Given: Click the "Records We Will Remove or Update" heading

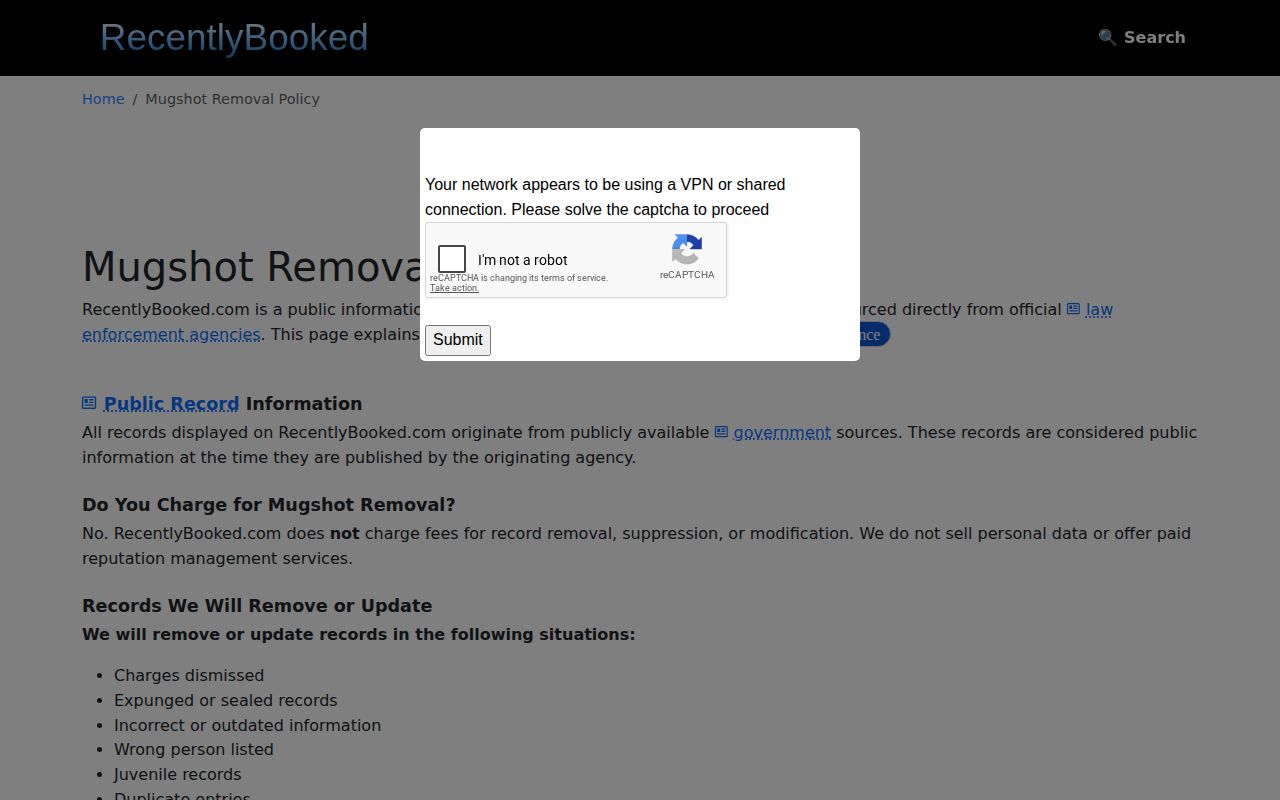Looking at the screenshot, I should coord(257,606).
